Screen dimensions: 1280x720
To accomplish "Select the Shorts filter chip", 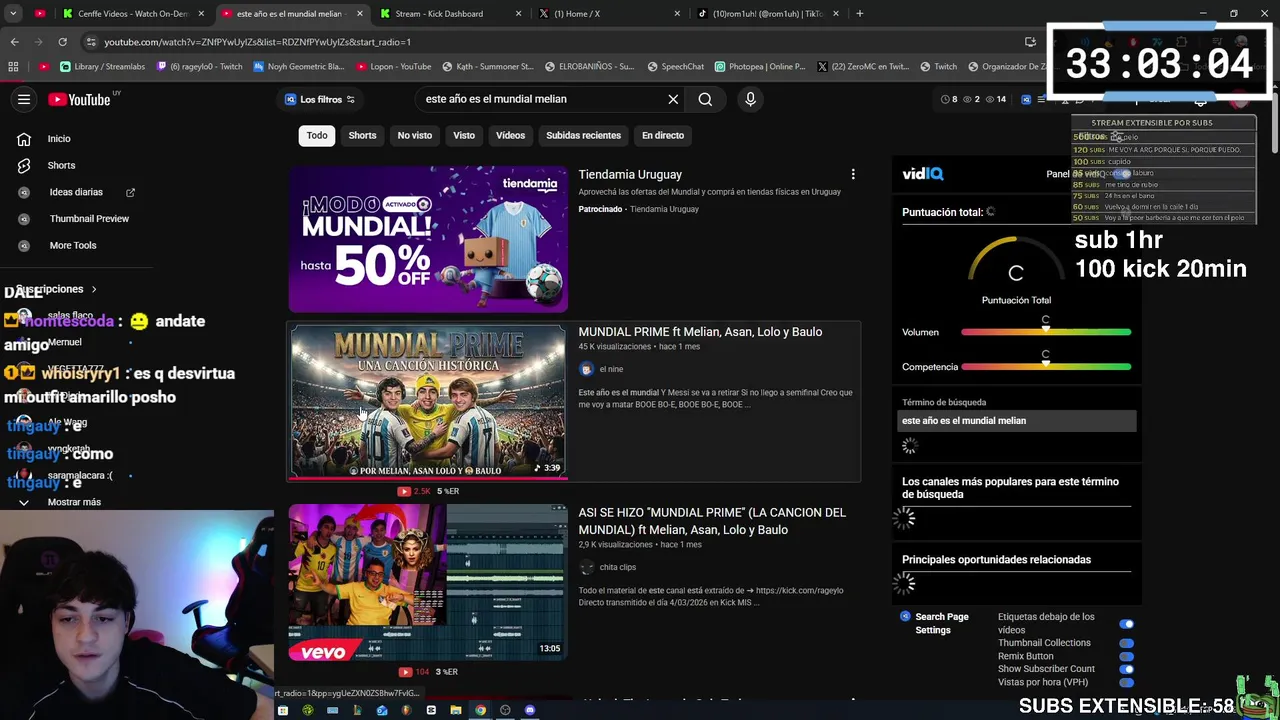I will coord(362,135).
